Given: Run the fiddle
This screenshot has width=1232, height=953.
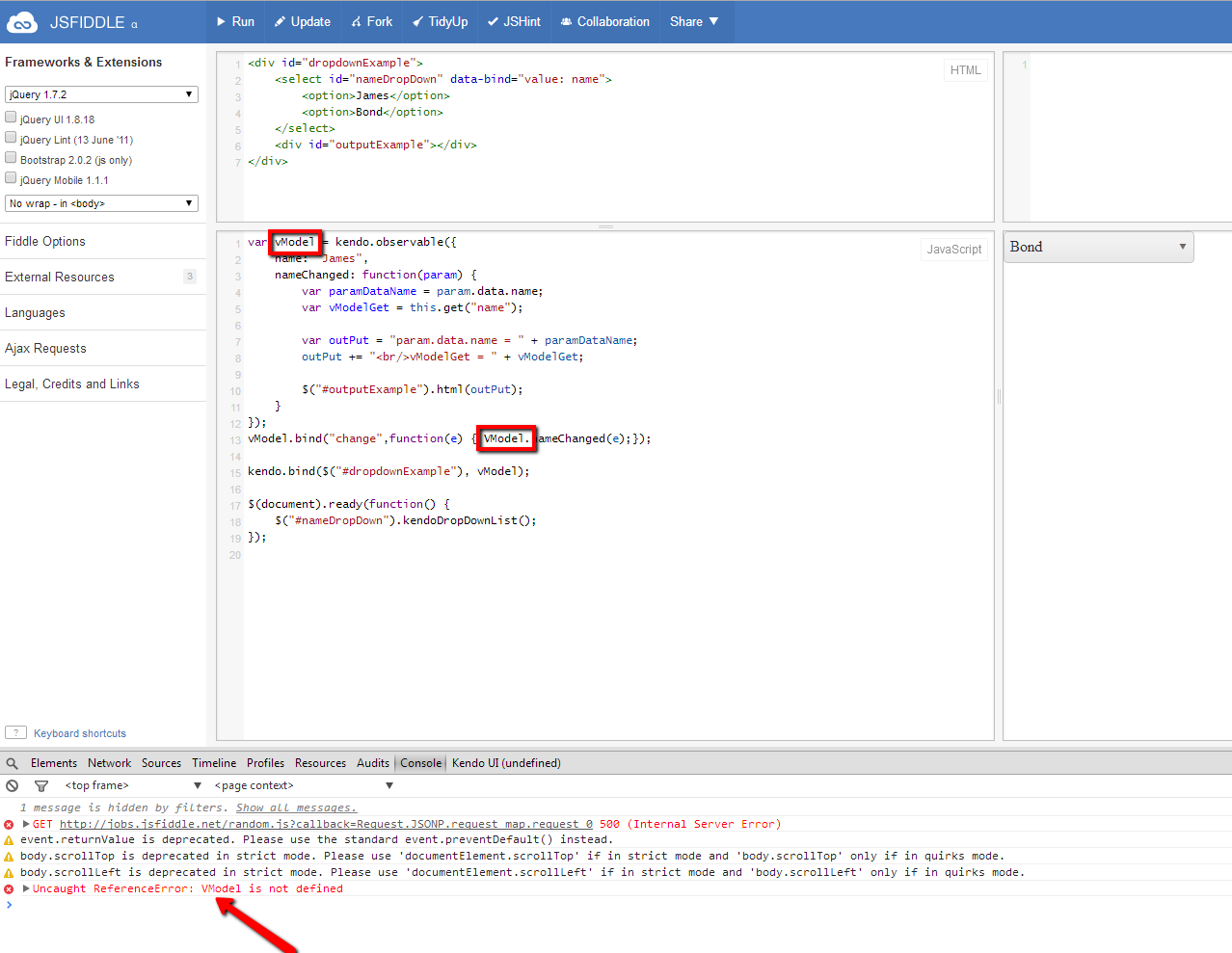Looking at the screenshot, I should [235, 21].
